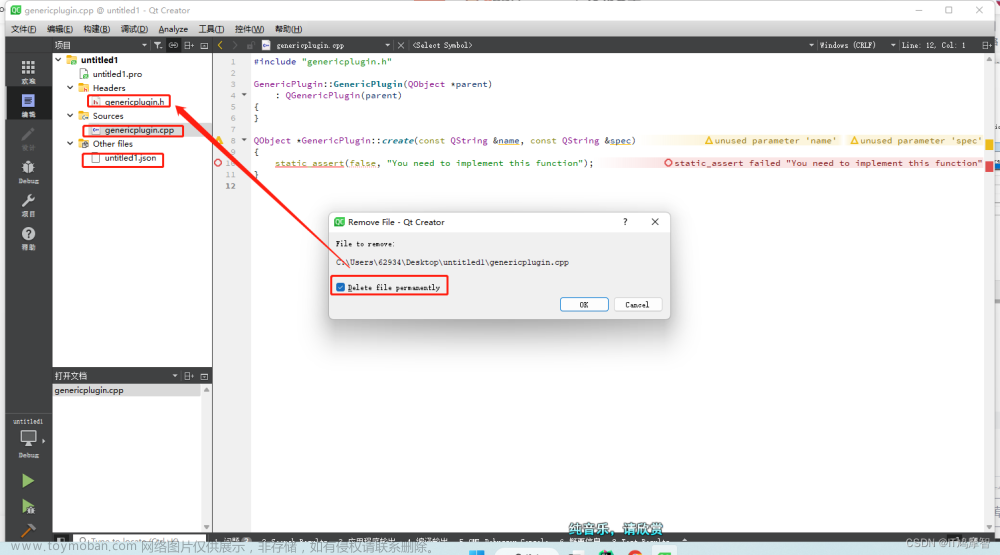This screenshot has height=555, width=1000.
Task: Open the Debug mode bug icon
Action: click(28, 171)
